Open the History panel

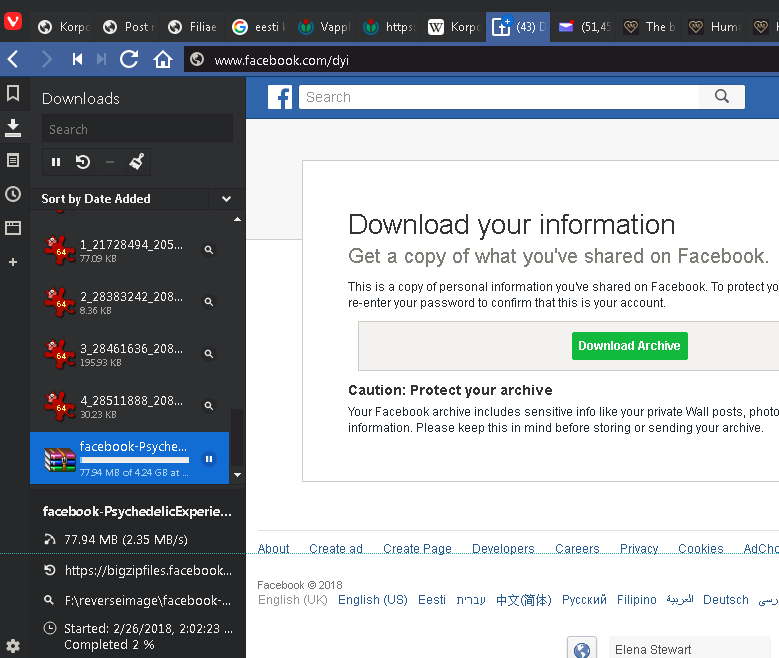[13, 194]
